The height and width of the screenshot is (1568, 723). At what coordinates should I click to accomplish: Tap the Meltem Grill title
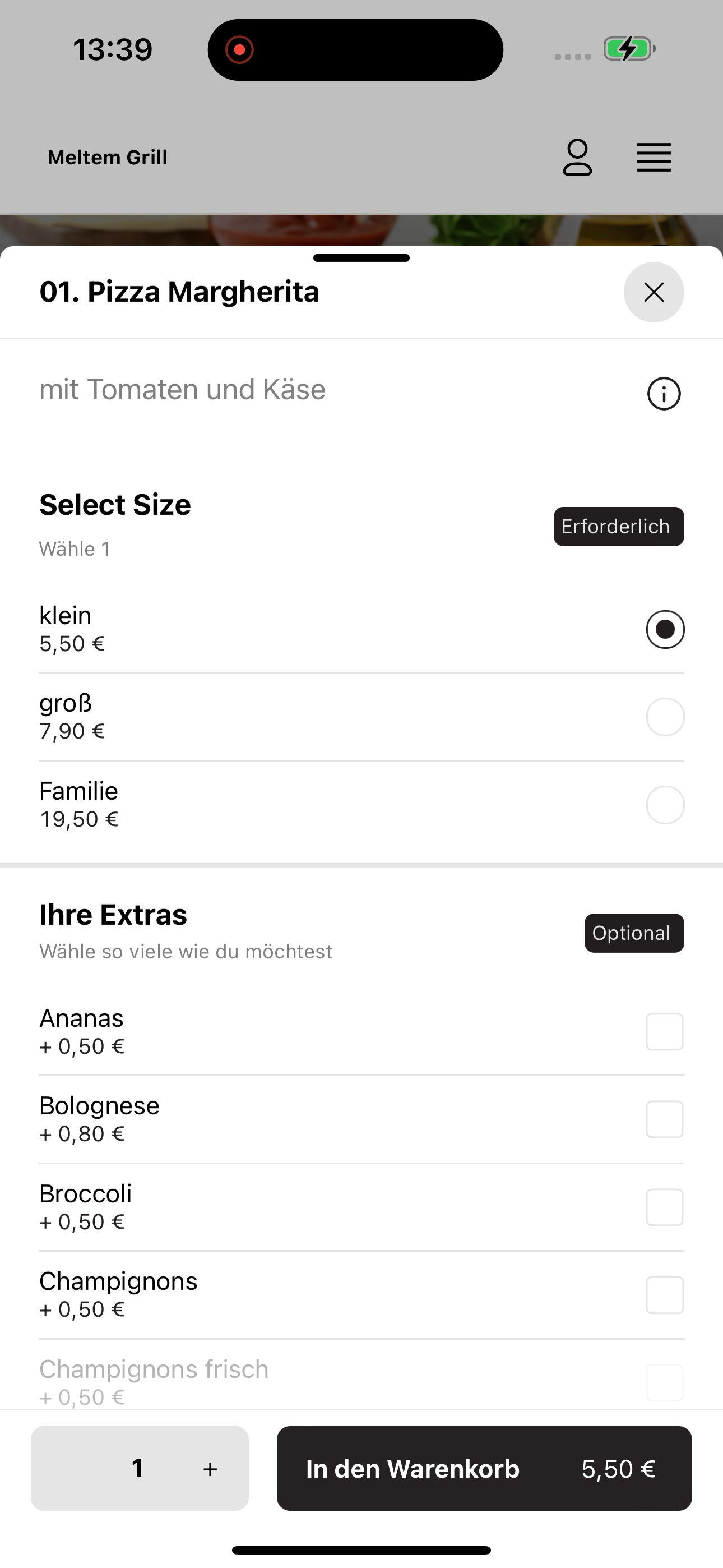click(x=108, y=158)
